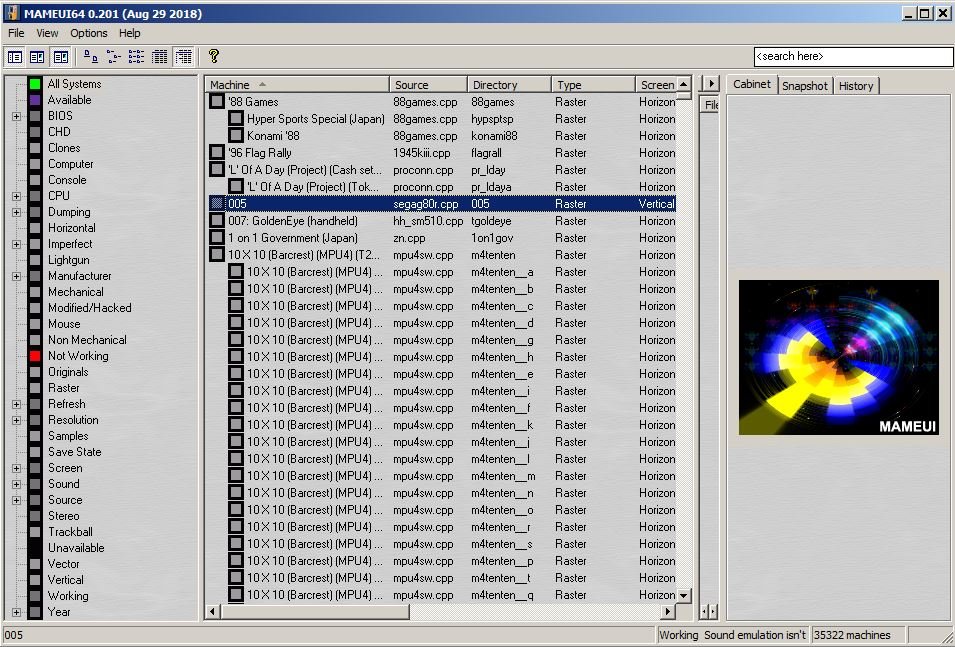Sort by the Type column header
This screenshot has height=647, width=955.
tap(593, 85)
